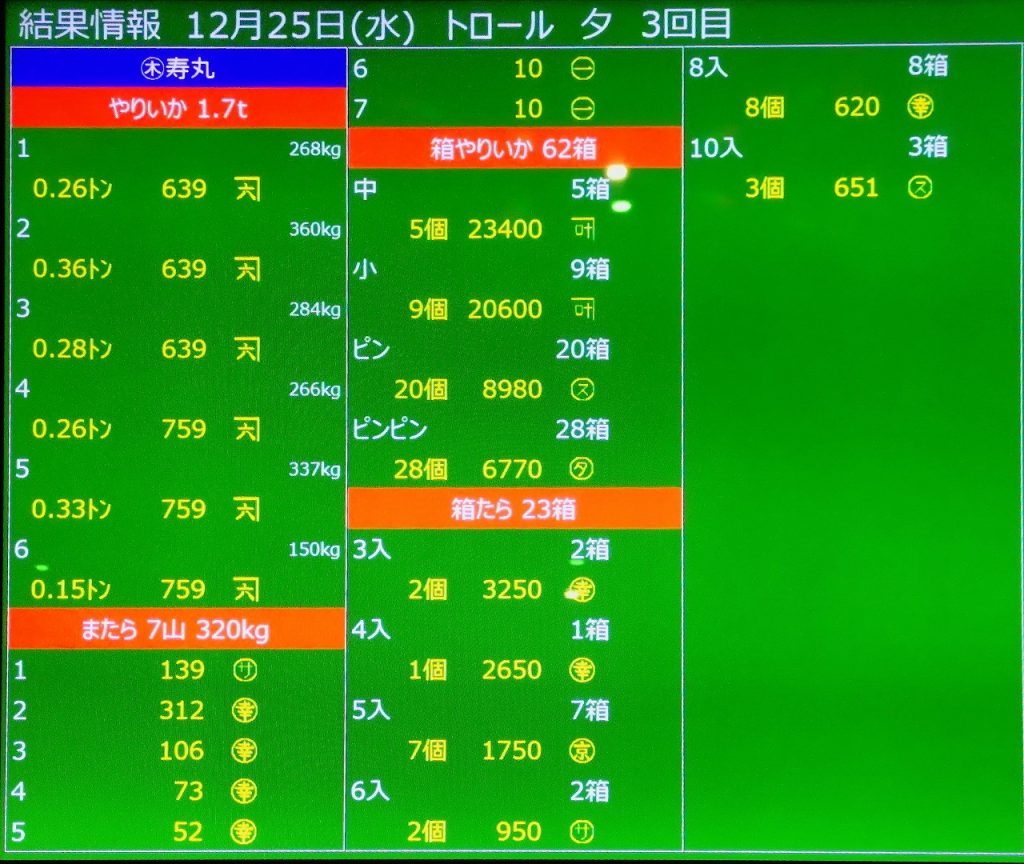Click the circled buyer mark beside price 8980
The width and height of the screenshot is (1024, 864).
(581, 389)
